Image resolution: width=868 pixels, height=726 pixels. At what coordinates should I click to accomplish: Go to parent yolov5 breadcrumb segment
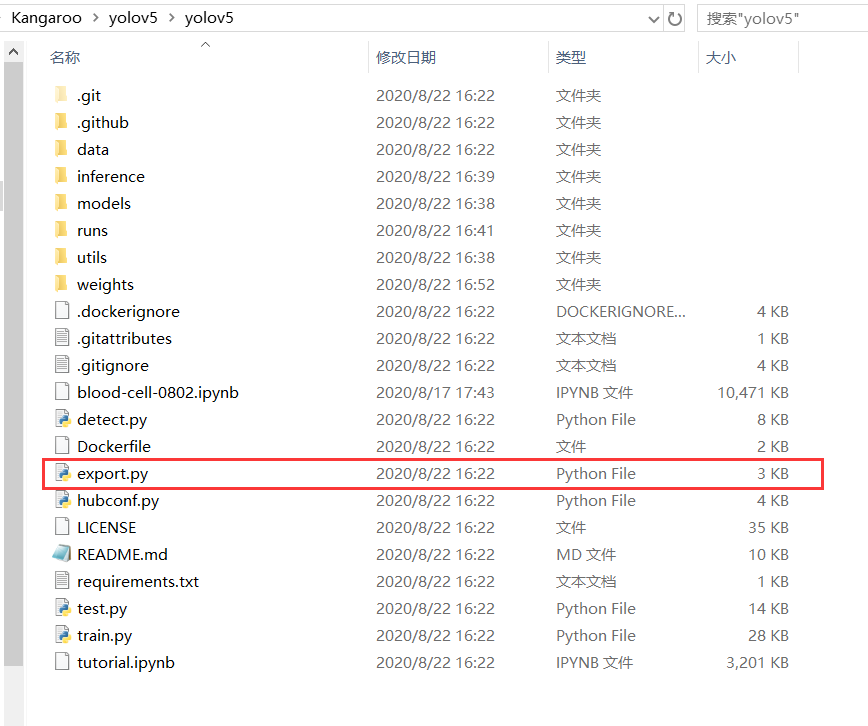(133, 18)
